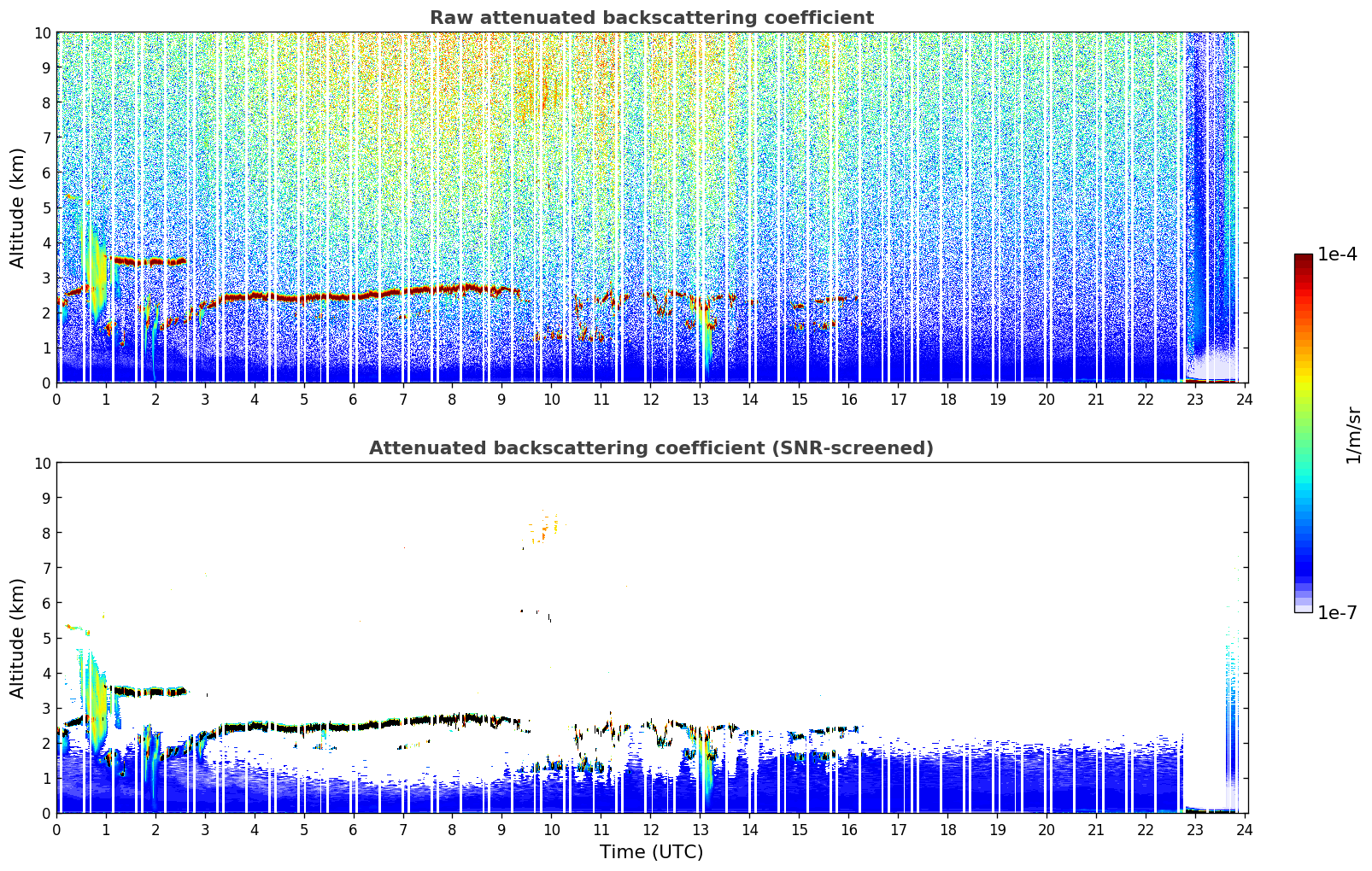Click the 'Raw attenuated backscattering coefficient' title
This screenshot has width=1372, height=871.
651,18
